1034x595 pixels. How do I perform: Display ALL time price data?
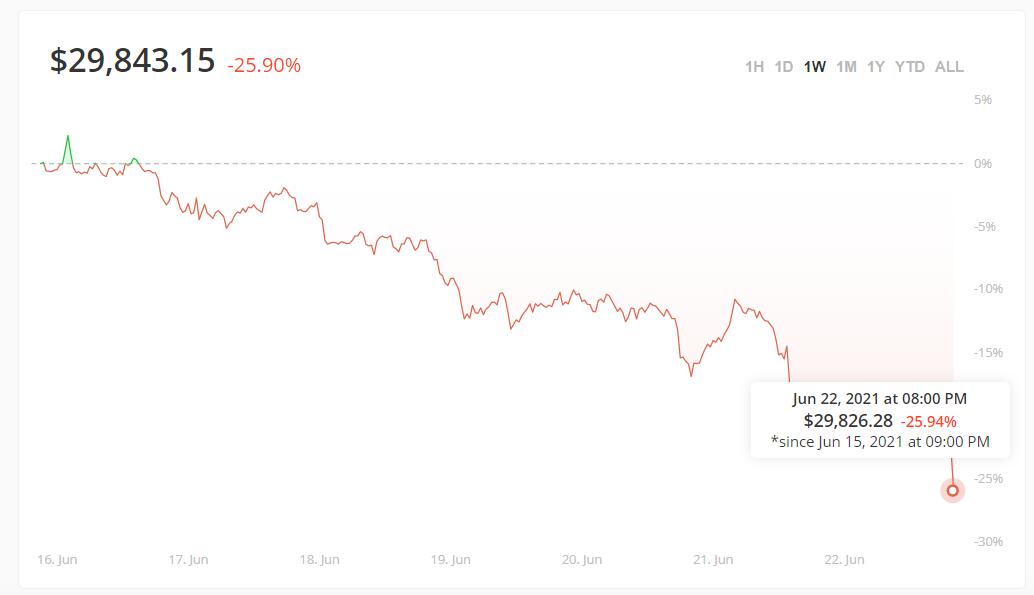[x=949, y=67]
